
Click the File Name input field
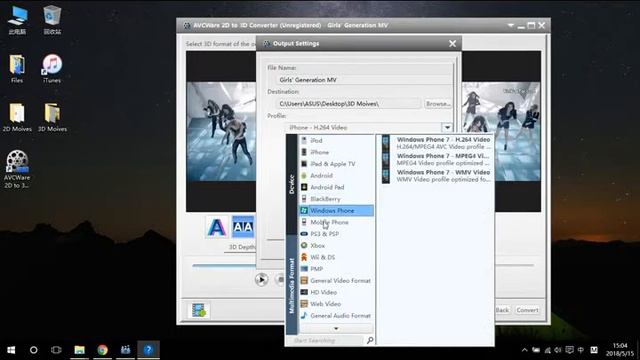(x=364, y=80)
